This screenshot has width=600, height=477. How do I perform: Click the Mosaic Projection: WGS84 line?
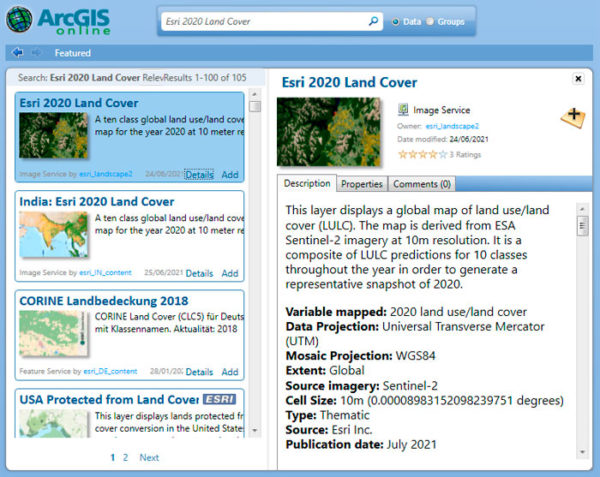click(360, 356)
